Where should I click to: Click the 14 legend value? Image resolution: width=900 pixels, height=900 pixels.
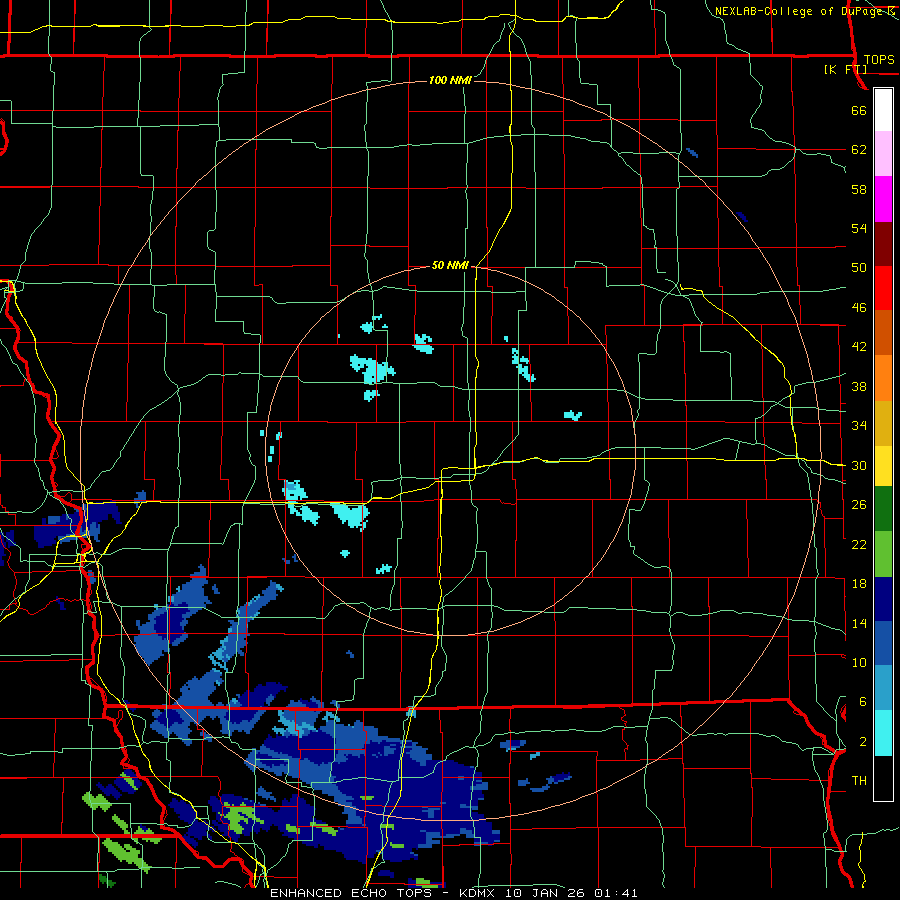click(859, 623)
